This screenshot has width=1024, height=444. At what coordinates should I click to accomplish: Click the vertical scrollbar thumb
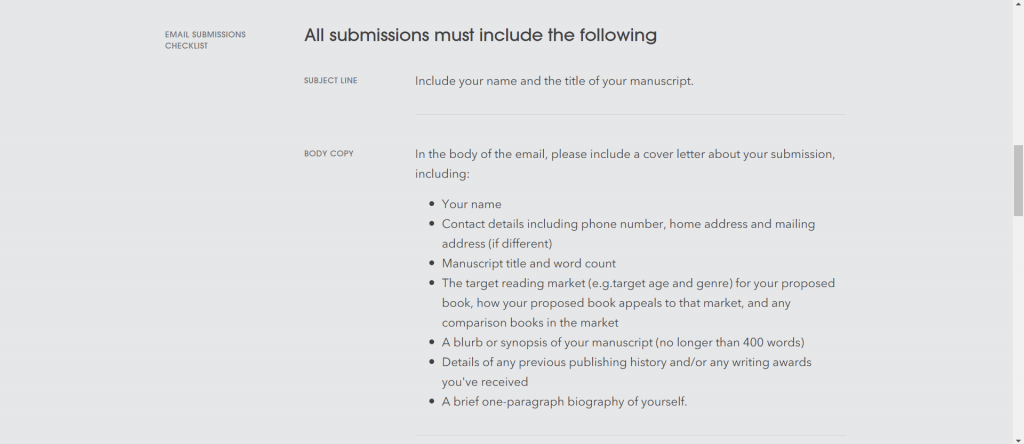(1018, 180)
